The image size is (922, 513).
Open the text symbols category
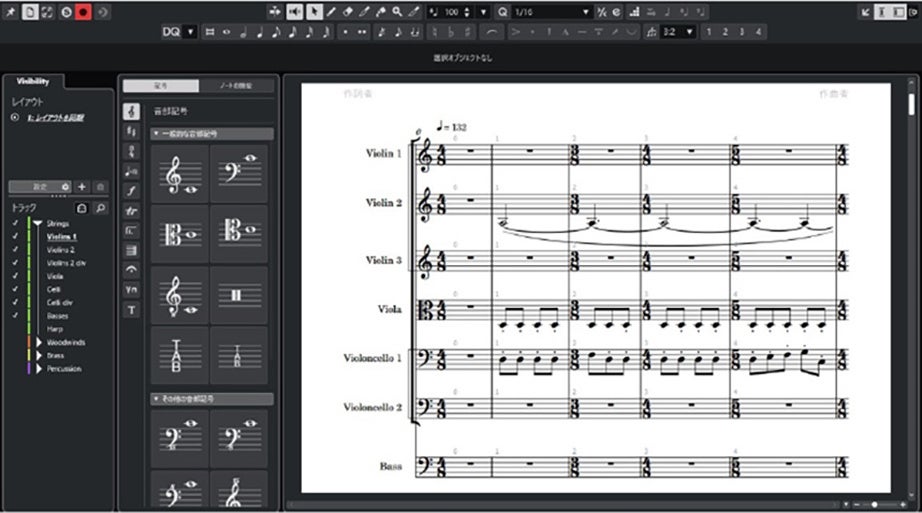[131, 310]
